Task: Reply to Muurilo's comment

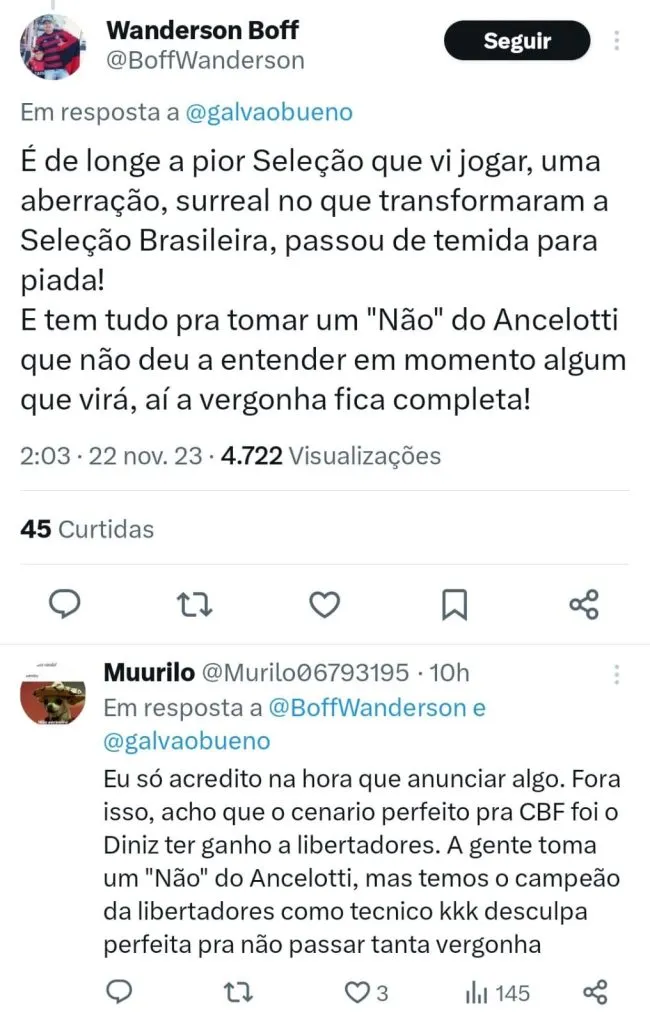Action: 119,993
